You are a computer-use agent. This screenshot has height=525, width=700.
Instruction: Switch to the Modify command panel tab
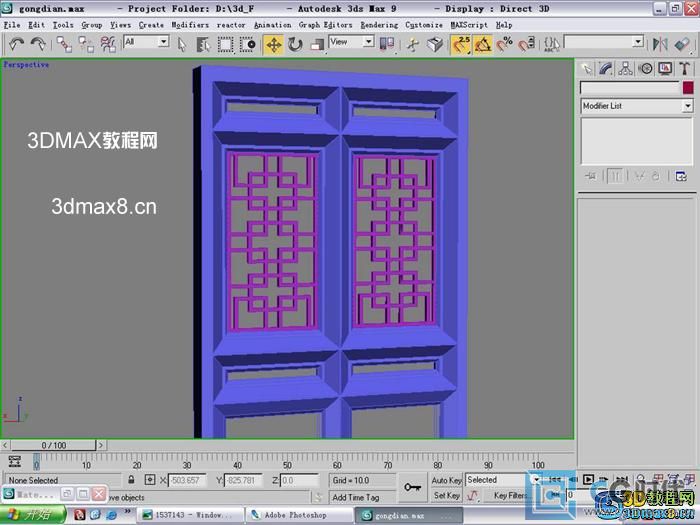(x=606, y=69)
